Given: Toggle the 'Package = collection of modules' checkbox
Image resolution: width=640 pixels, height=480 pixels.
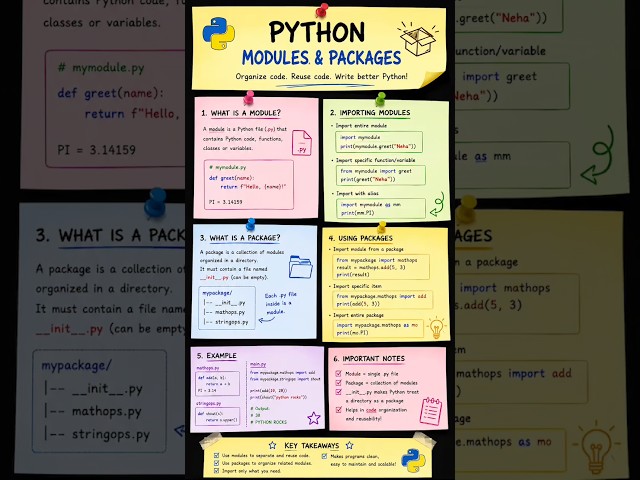Looking at the screenshot, I should [338, 382].
